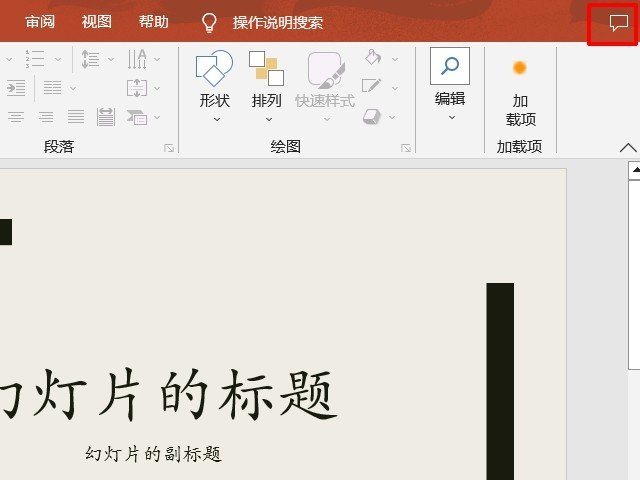The height and width of the screenshot is (480, 640).
Task: Select the 幻灯片的副标题 subtitle text
Action: click(153, 454)
